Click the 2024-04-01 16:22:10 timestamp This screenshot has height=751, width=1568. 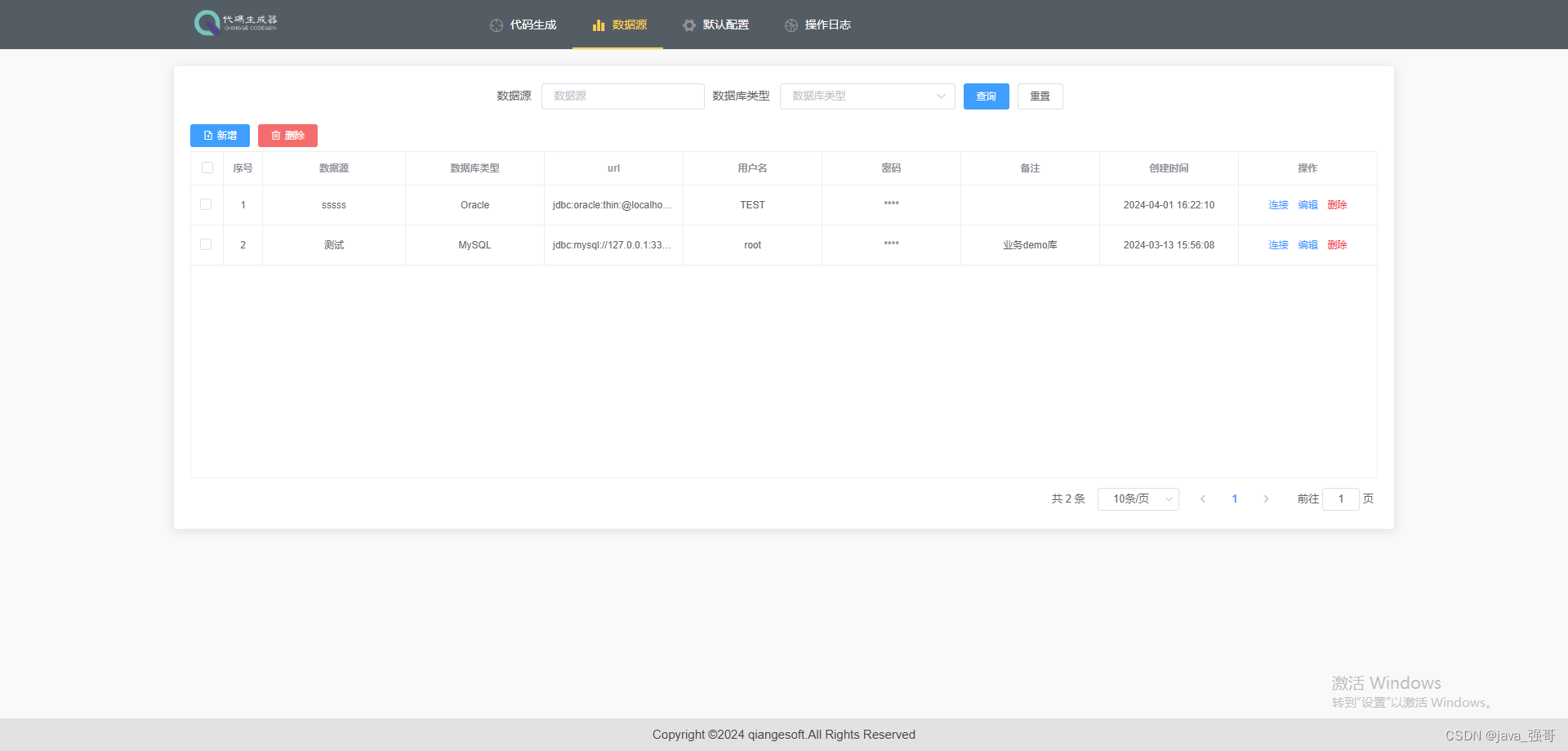click(1169, 205)
